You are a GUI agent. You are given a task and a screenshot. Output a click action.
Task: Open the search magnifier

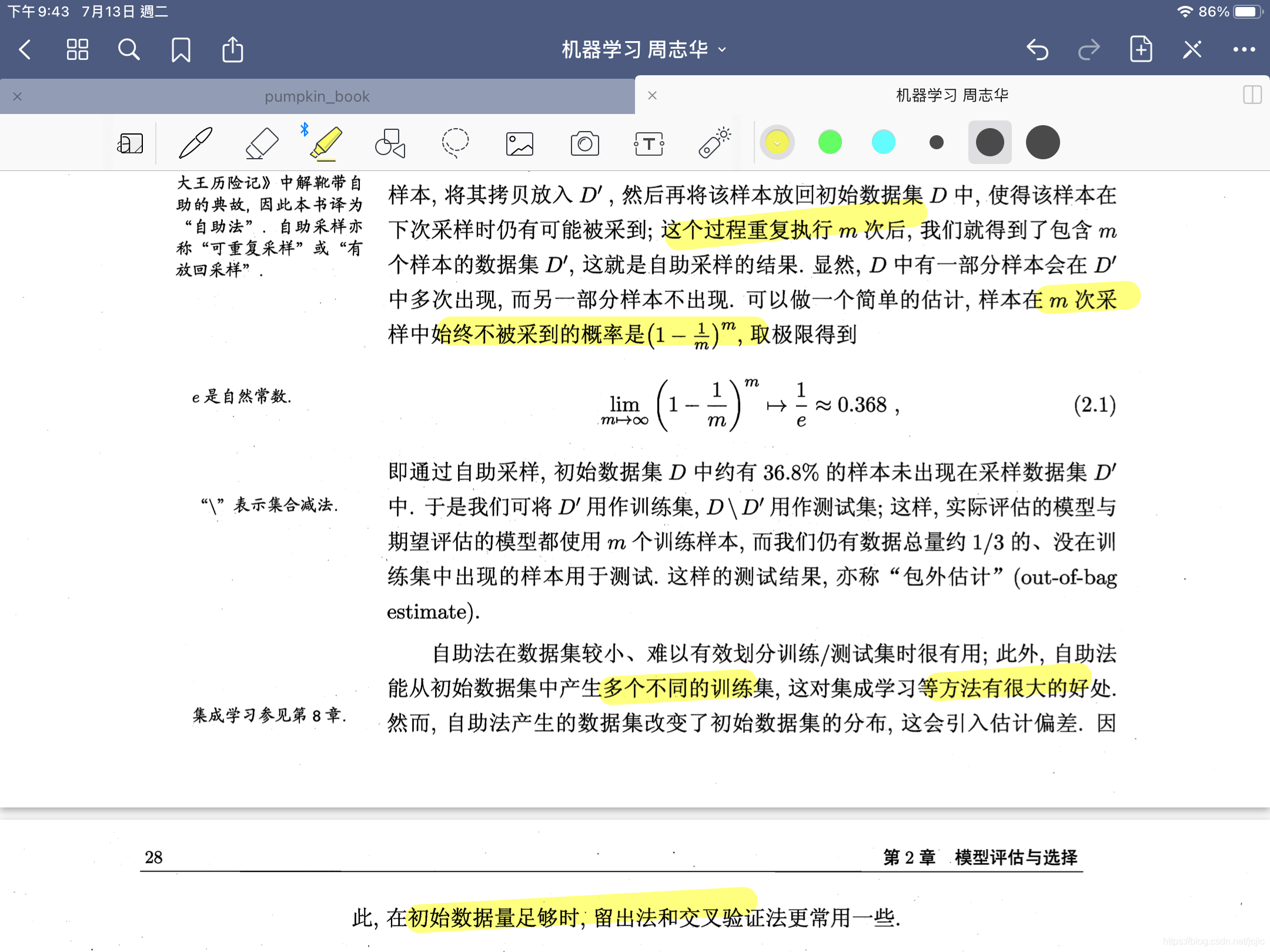coord(129,50)
